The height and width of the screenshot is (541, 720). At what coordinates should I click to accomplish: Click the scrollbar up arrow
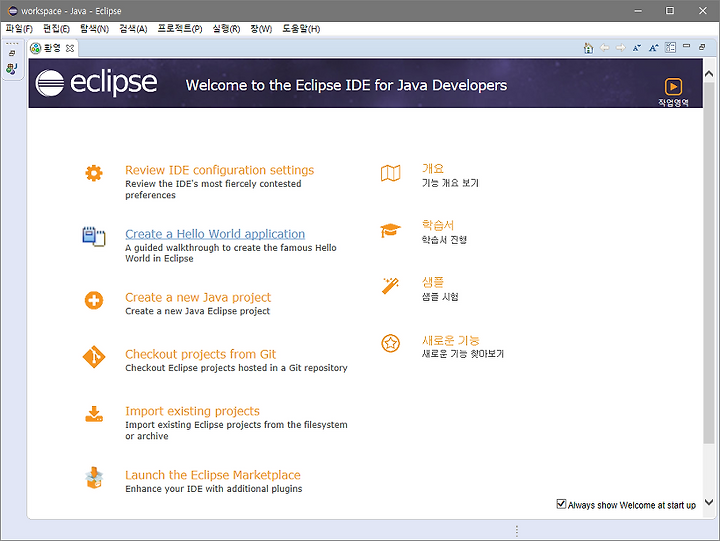click(709, 73)
